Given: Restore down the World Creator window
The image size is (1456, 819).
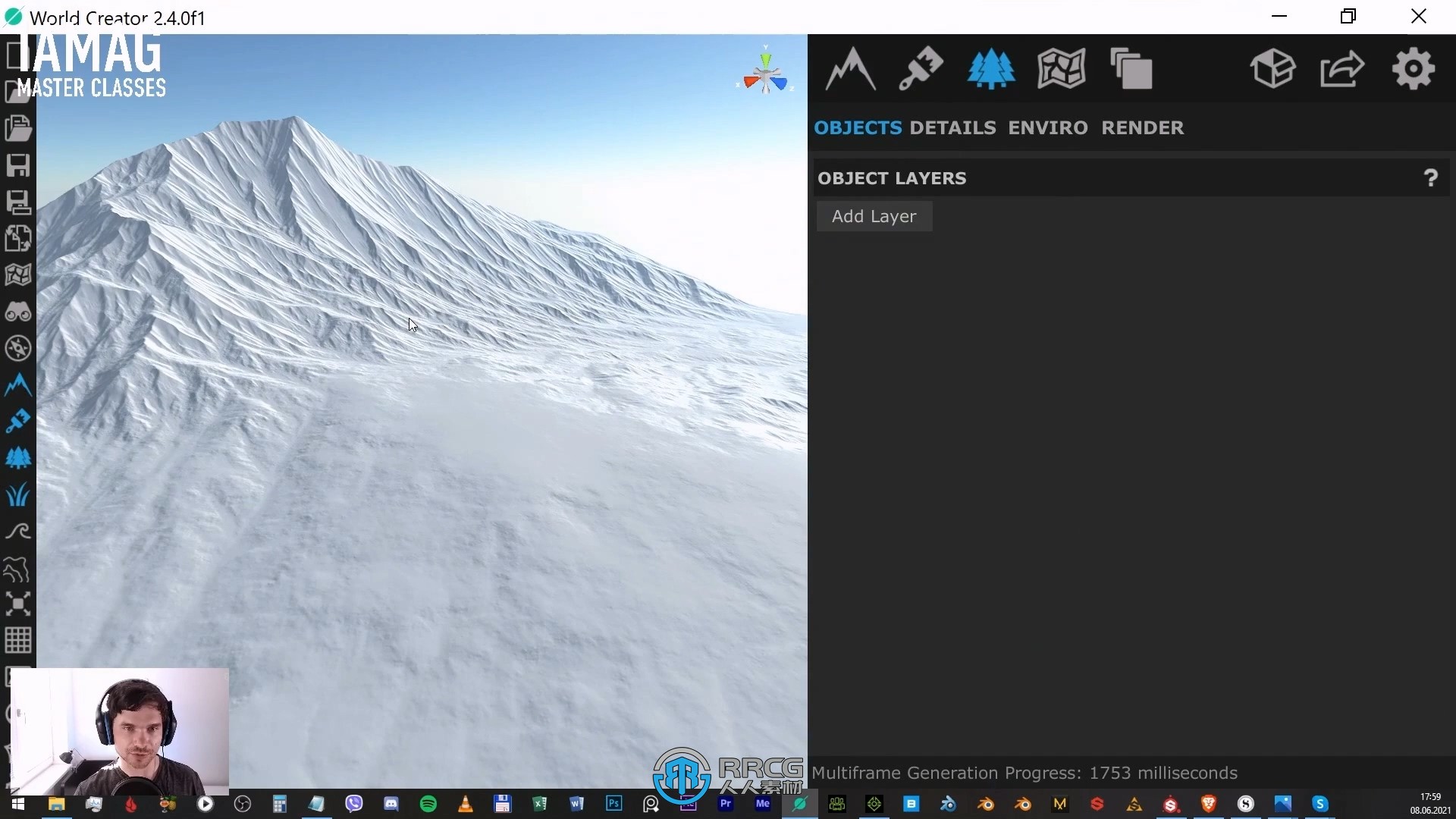Looking at the screenshot, I should (x=1348, y=17).
